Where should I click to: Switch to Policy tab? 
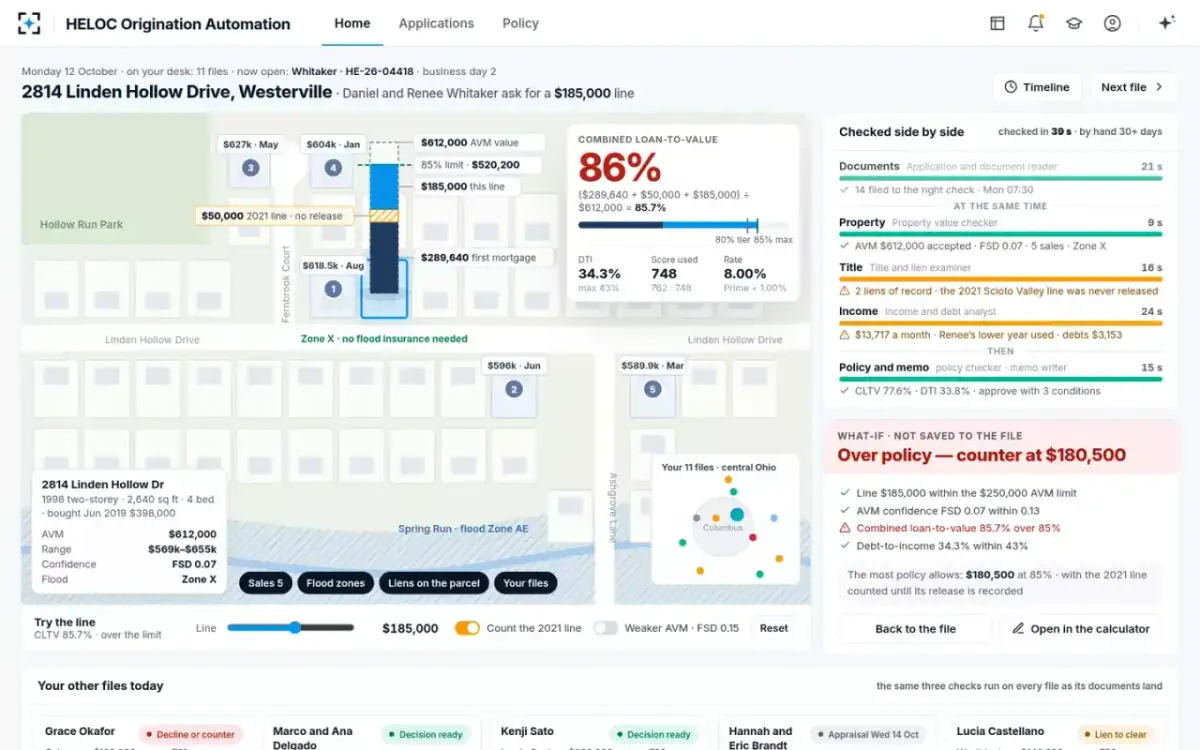click(520, 23)
